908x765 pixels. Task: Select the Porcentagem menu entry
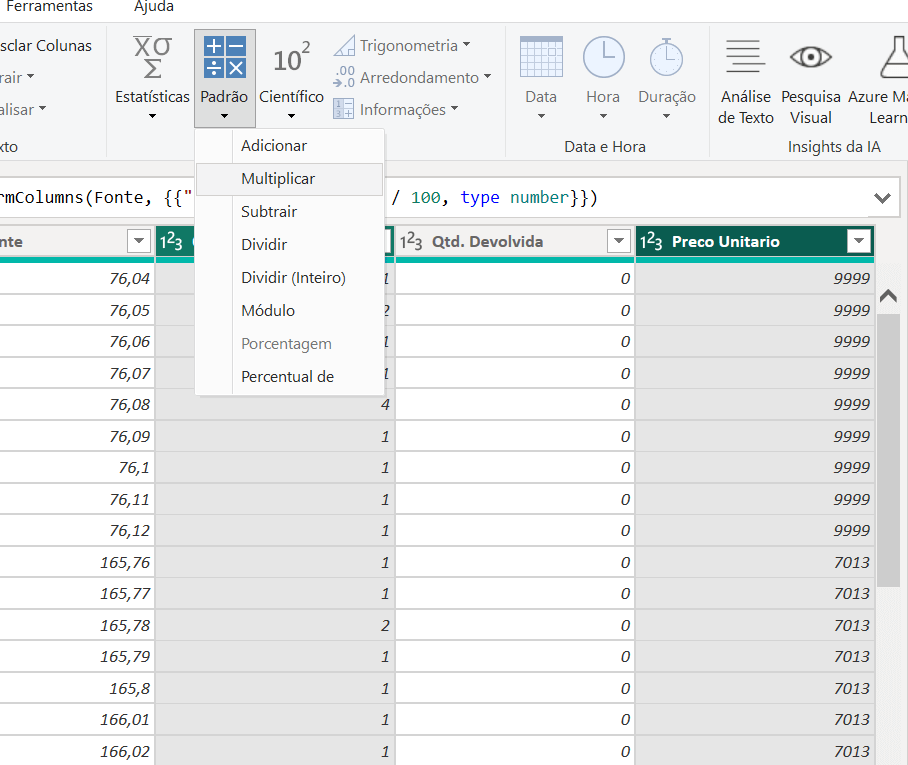coord(290,344)
